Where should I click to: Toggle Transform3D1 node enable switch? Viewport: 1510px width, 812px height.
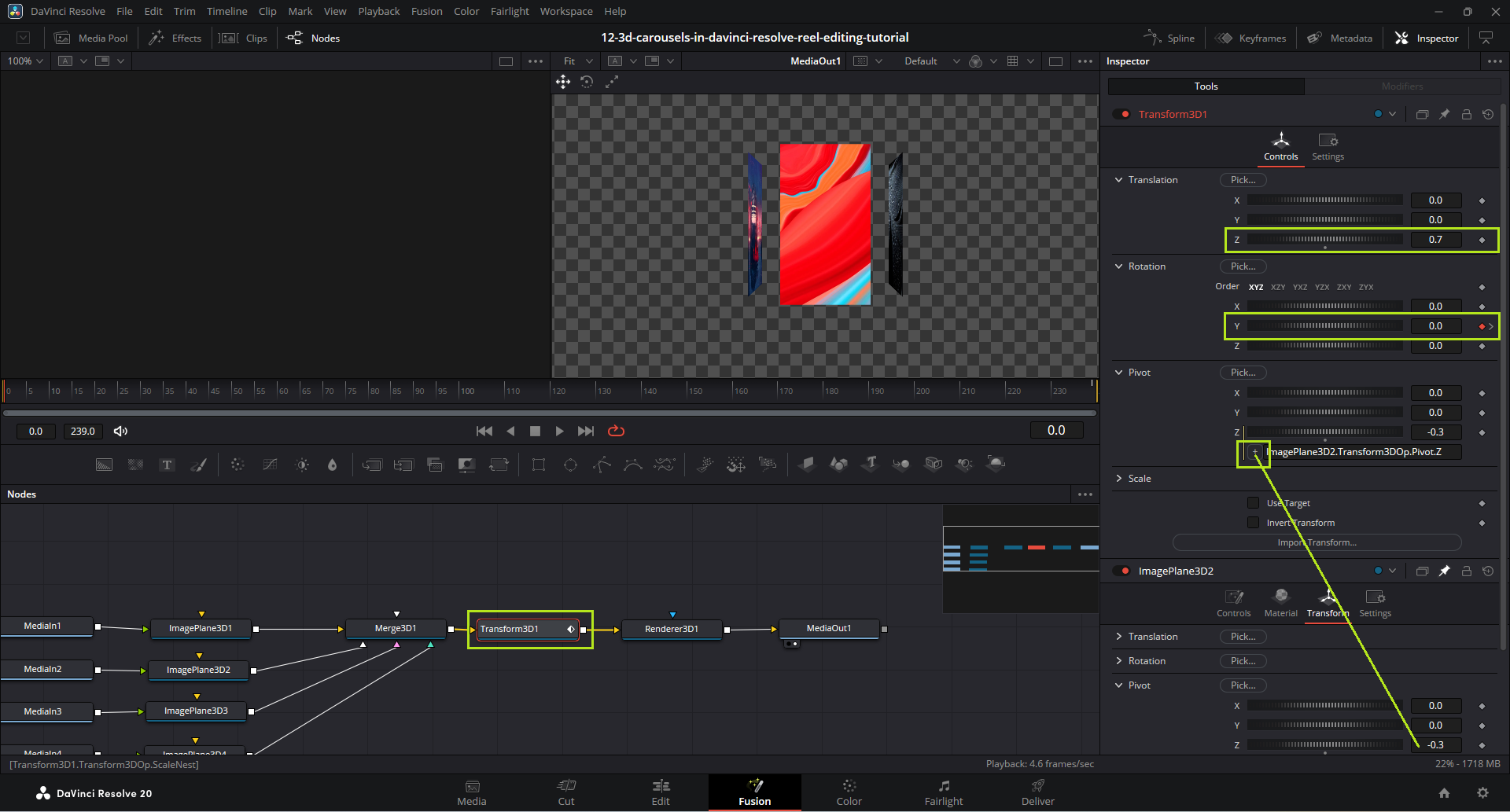pos(1121,114)
